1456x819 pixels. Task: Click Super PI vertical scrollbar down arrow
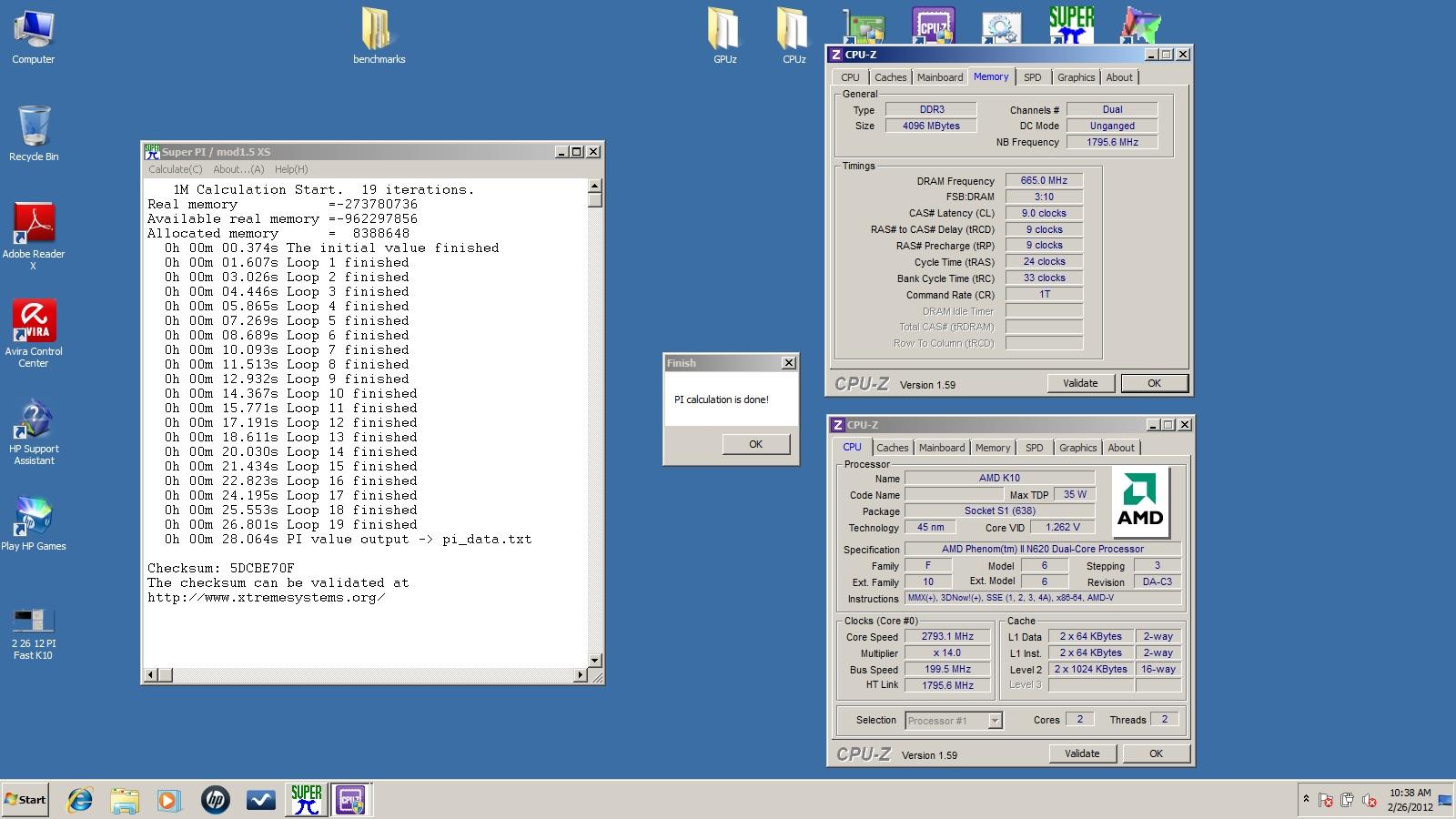click(x=595, y=661)
